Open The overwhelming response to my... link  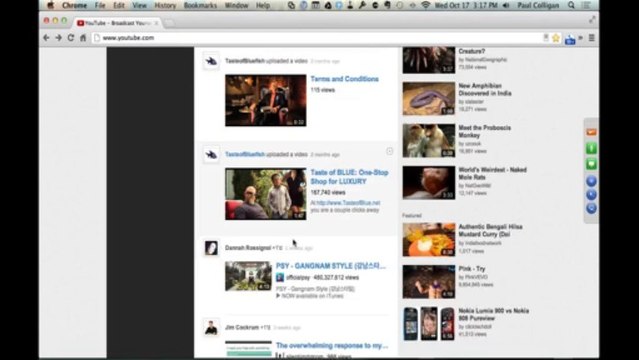click(332, 345)
